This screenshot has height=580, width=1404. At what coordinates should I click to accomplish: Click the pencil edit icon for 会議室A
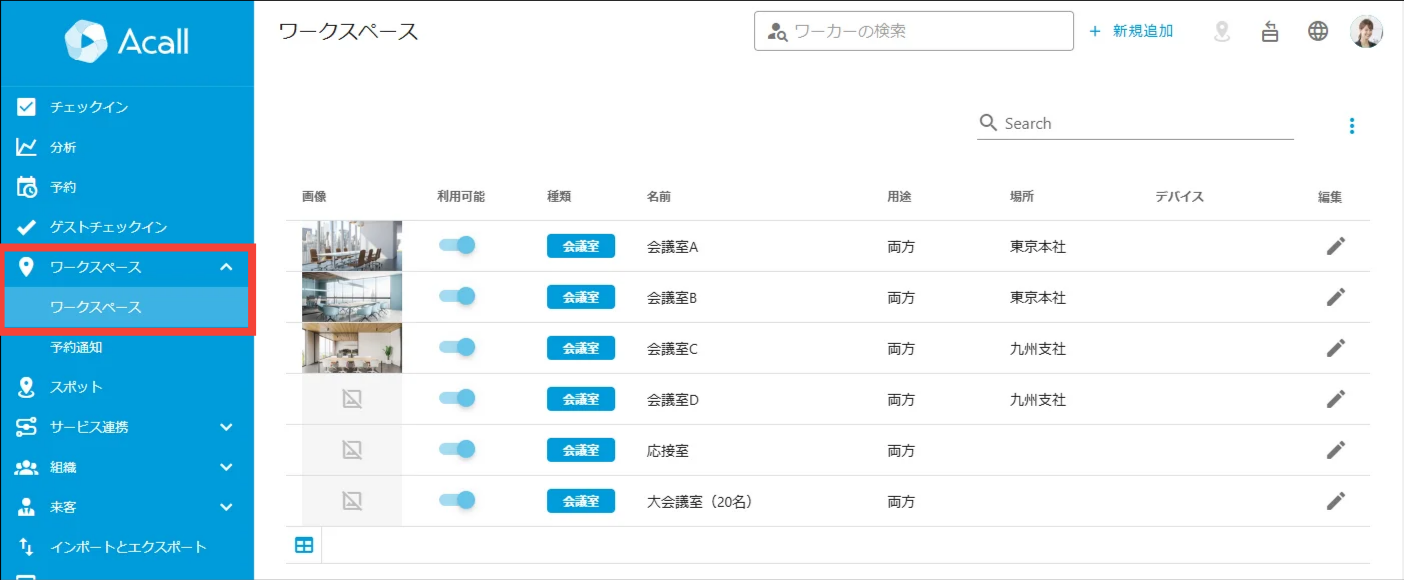point(1335,246)
